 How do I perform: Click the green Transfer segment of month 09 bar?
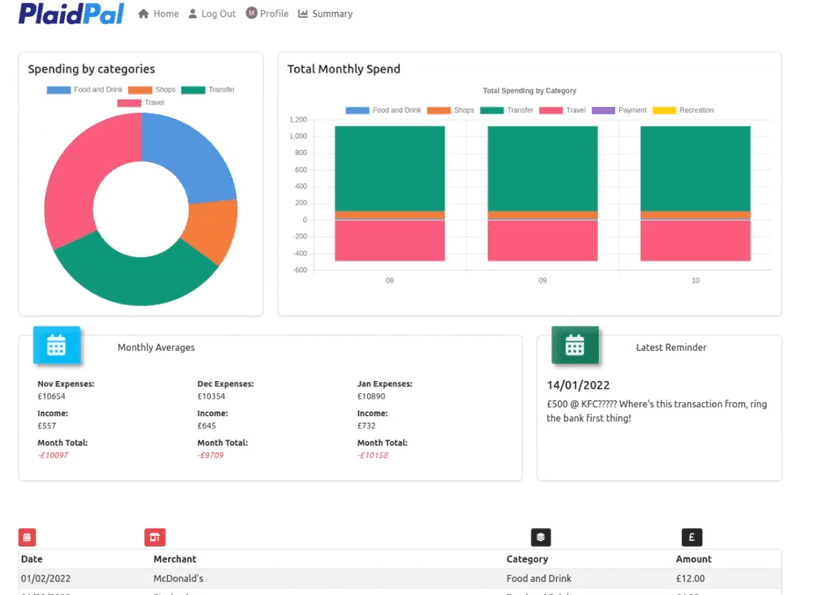[542, 168]
